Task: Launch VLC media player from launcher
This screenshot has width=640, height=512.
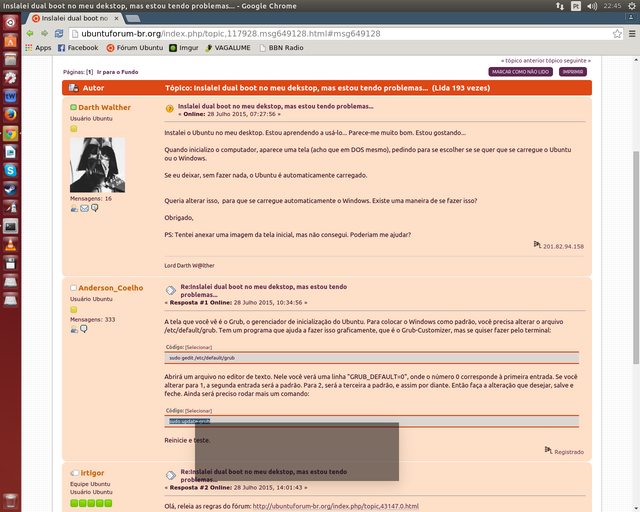Action: (x=11, y=245)
